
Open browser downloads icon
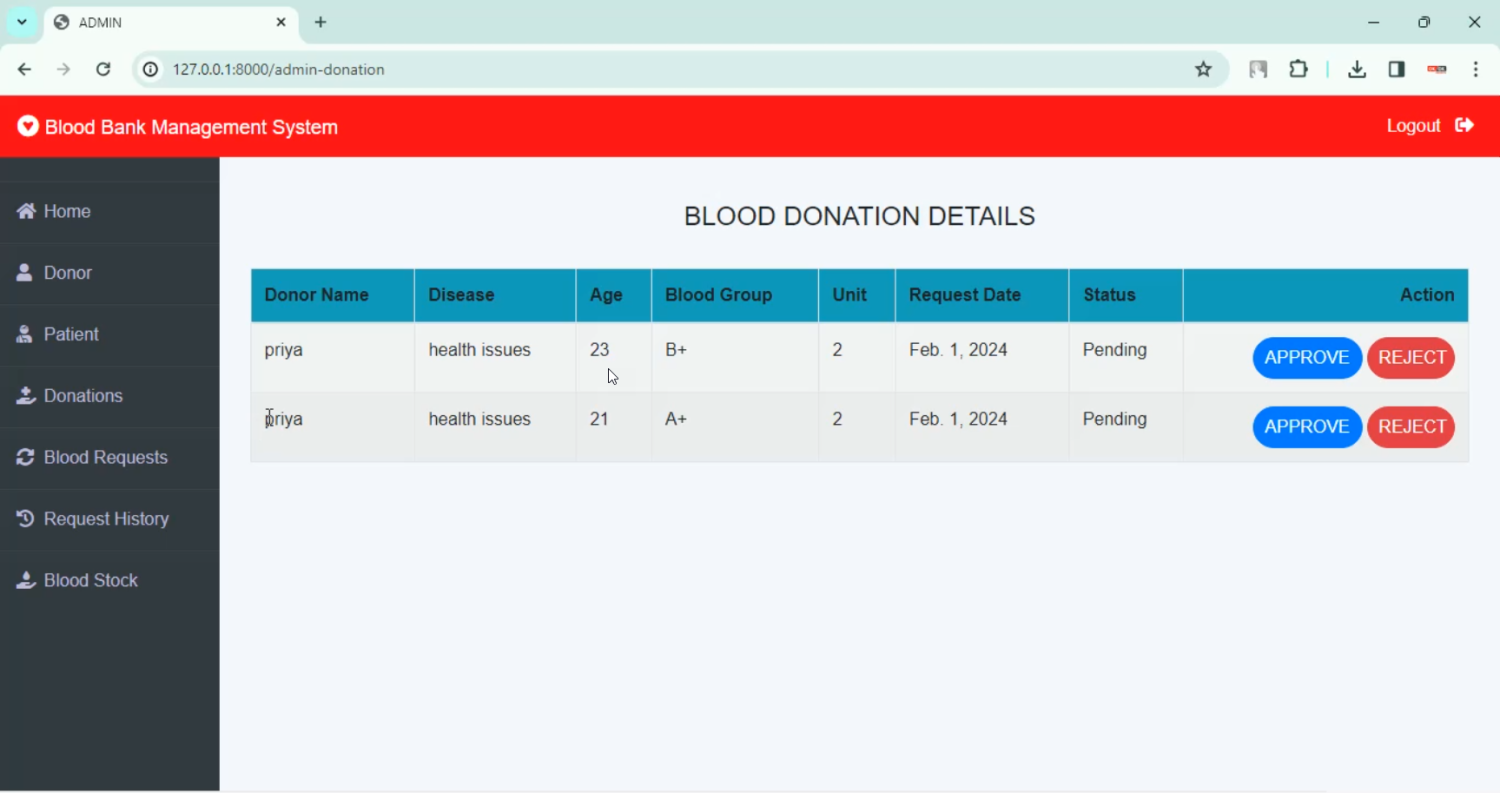[1356, 69]
